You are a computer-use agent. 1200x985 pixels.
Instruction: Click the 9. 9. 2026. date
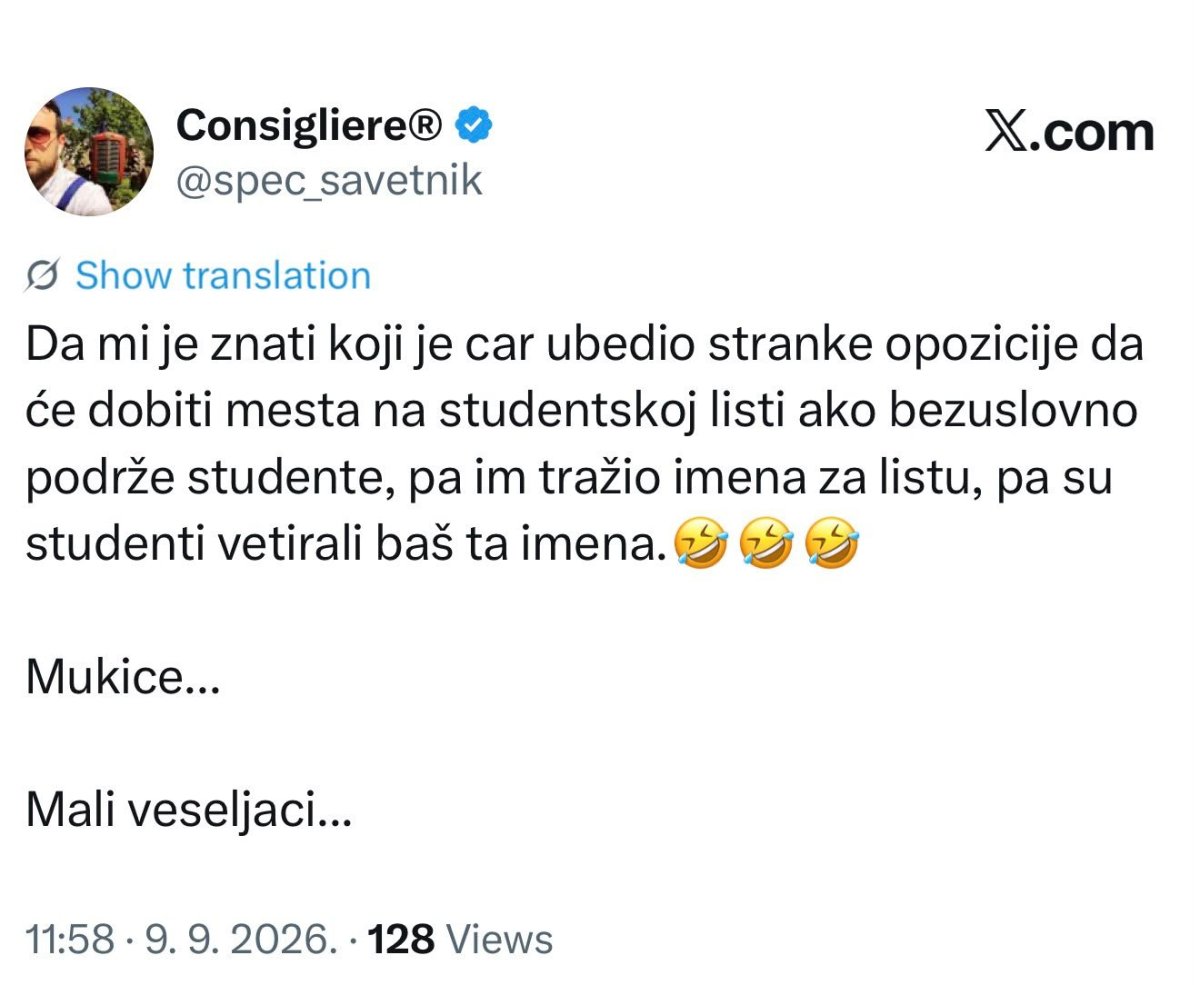click(239, 940)
